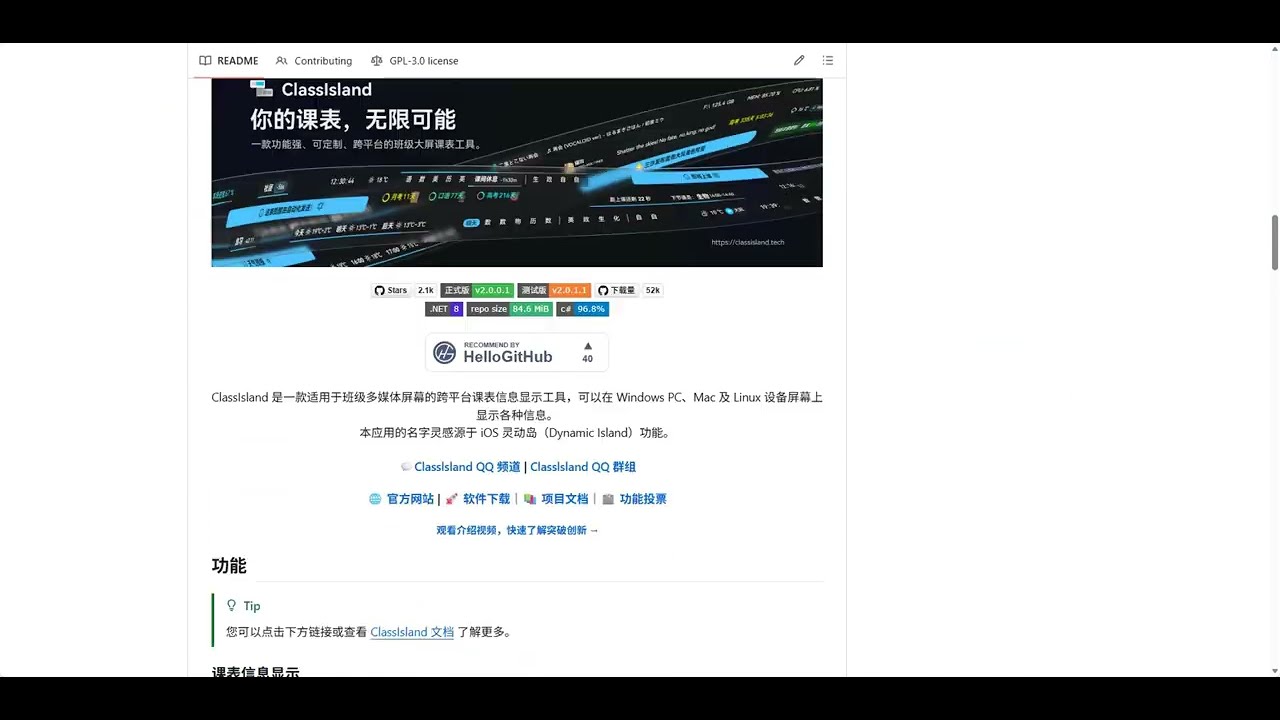Open the ClassIsland QQ 频道 link
This screenshot has width=1280, height=720.
point(467,467)
